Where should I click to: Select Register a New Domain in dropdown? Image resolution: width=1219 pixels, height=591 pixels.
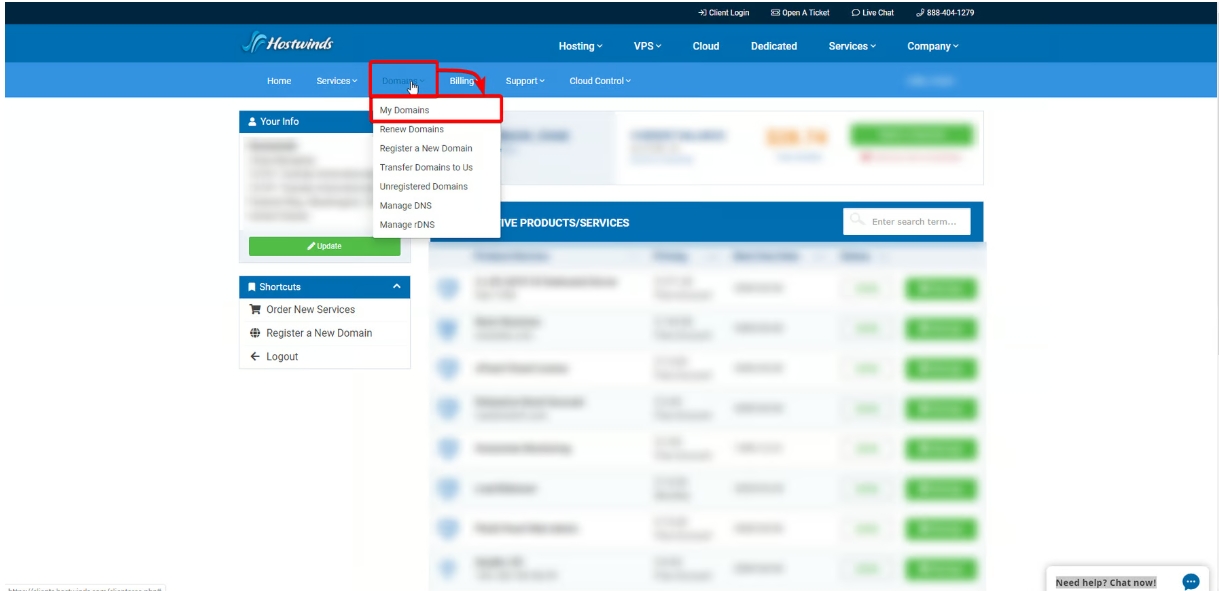point(426,148)
